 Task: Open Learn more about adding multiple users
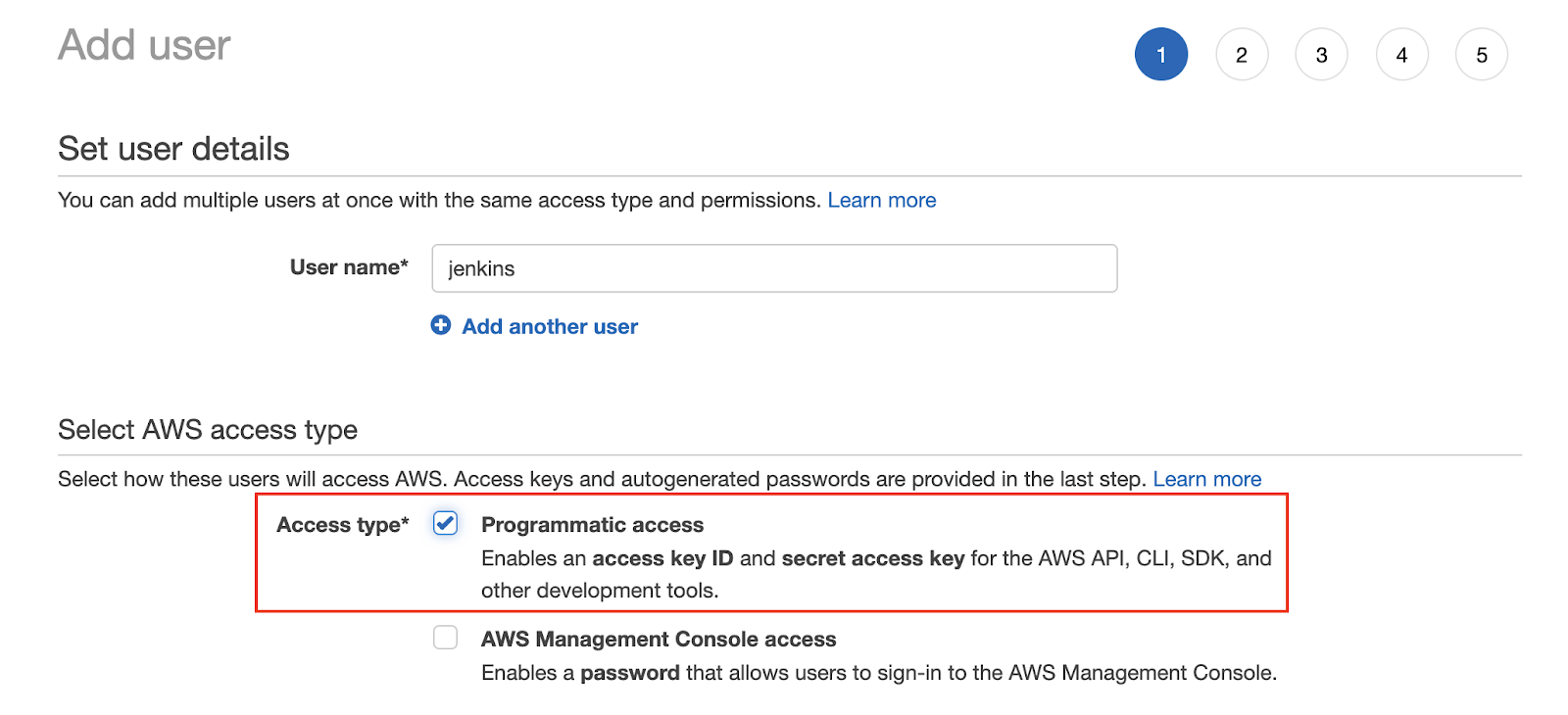point(882,200)
